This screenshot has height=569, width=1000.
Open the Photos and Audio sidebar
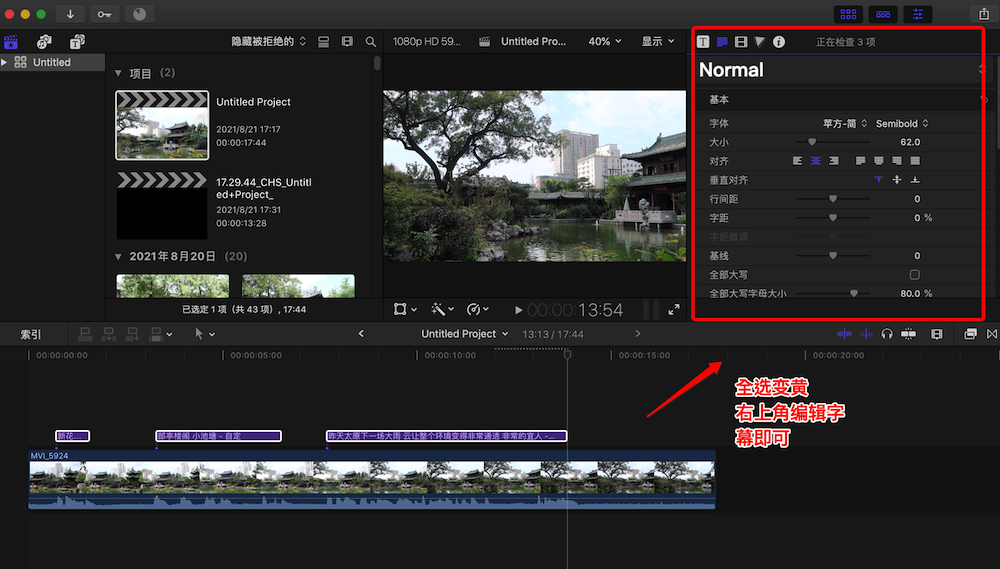click(44, 41)
